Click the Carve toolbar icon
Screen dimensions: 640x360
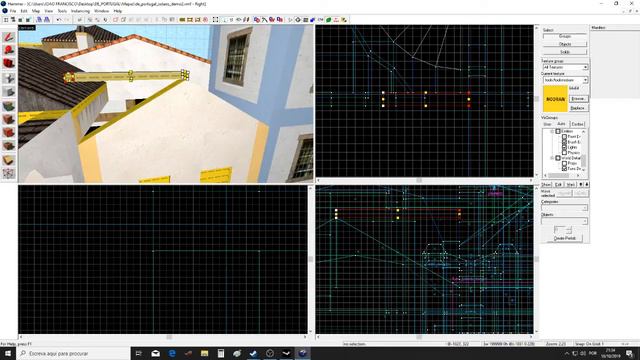tap(80, 20)
